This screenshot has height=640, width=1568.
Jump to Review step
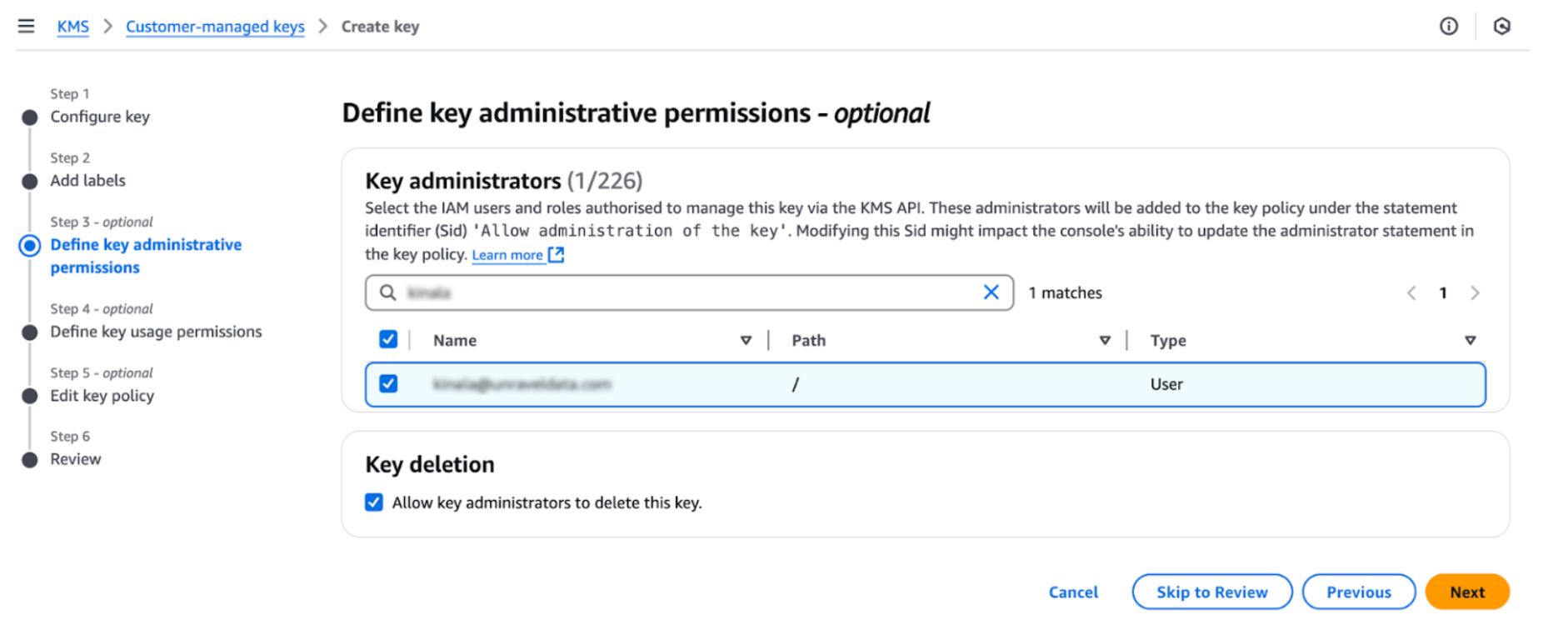(75, 459)
